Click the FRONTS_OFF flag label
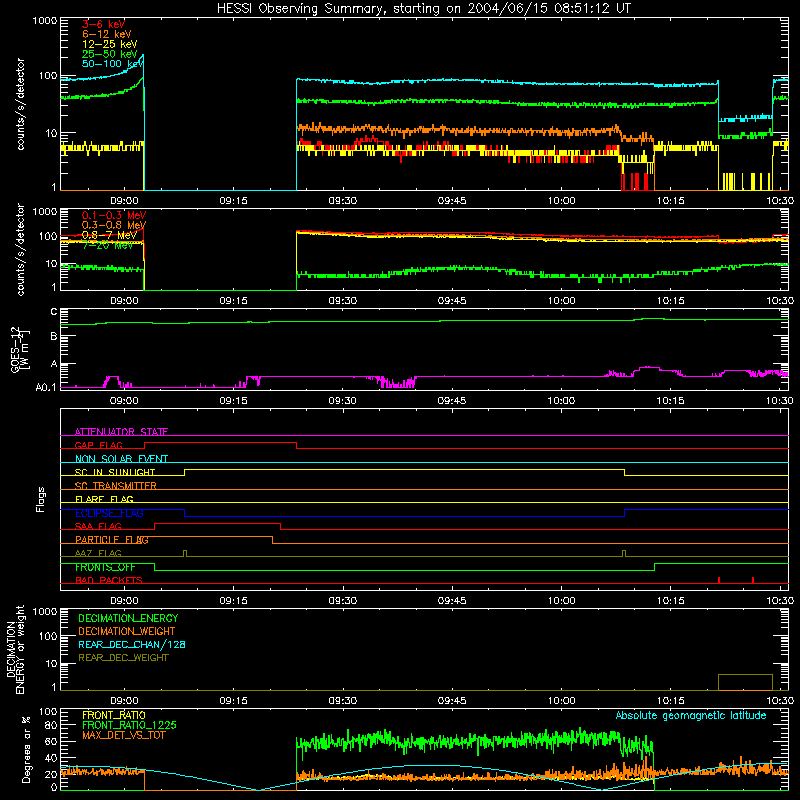The image size is (800, 800). point(105,567)
